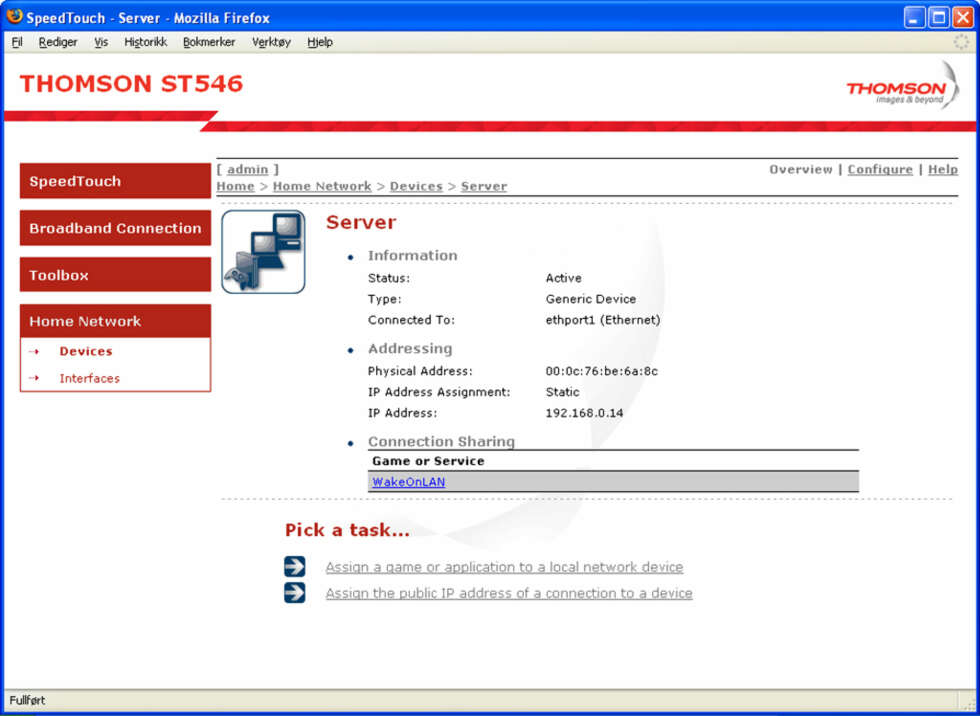Open the Bokmerker menu

pos(209,42)
